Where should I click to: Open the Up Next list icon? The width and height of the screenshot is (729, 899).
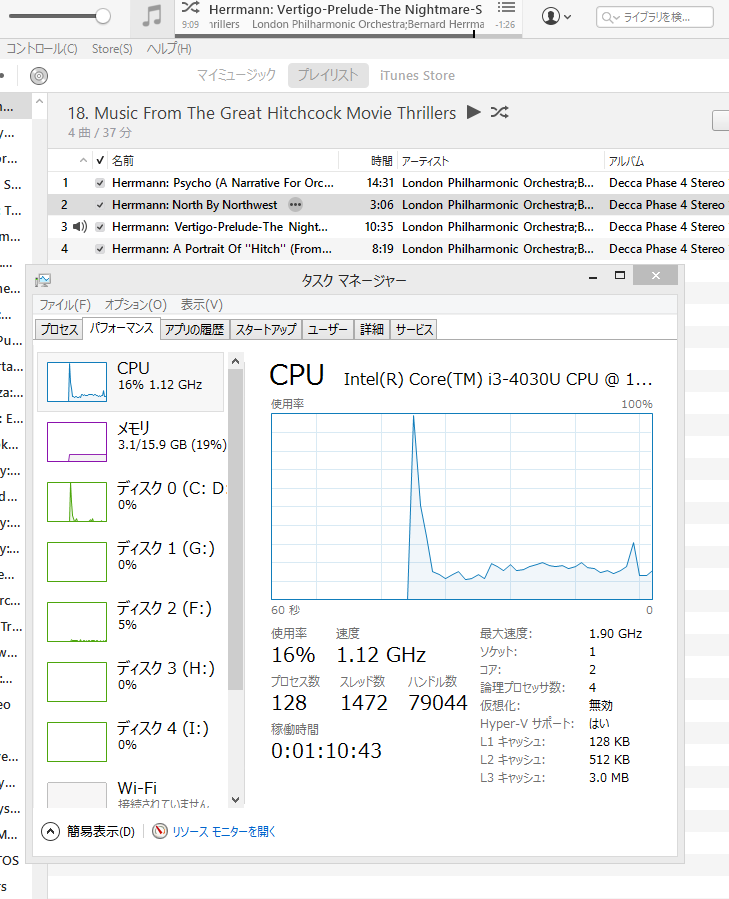click(506, 8)
